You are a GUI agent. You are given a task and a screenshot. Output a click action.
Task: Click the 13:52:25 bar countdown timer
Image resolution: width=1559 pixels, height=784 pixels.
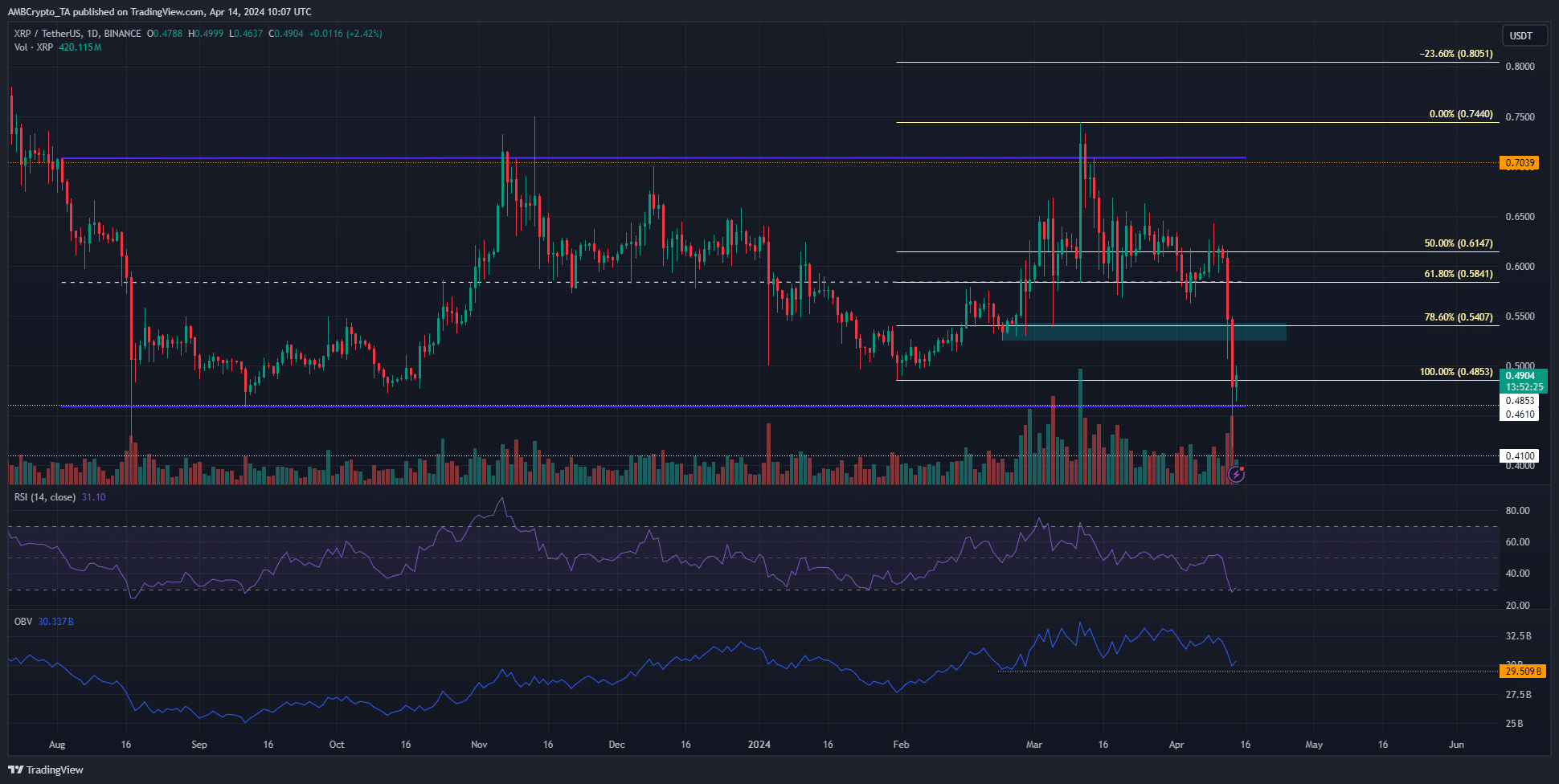[x=1524, y=387]
